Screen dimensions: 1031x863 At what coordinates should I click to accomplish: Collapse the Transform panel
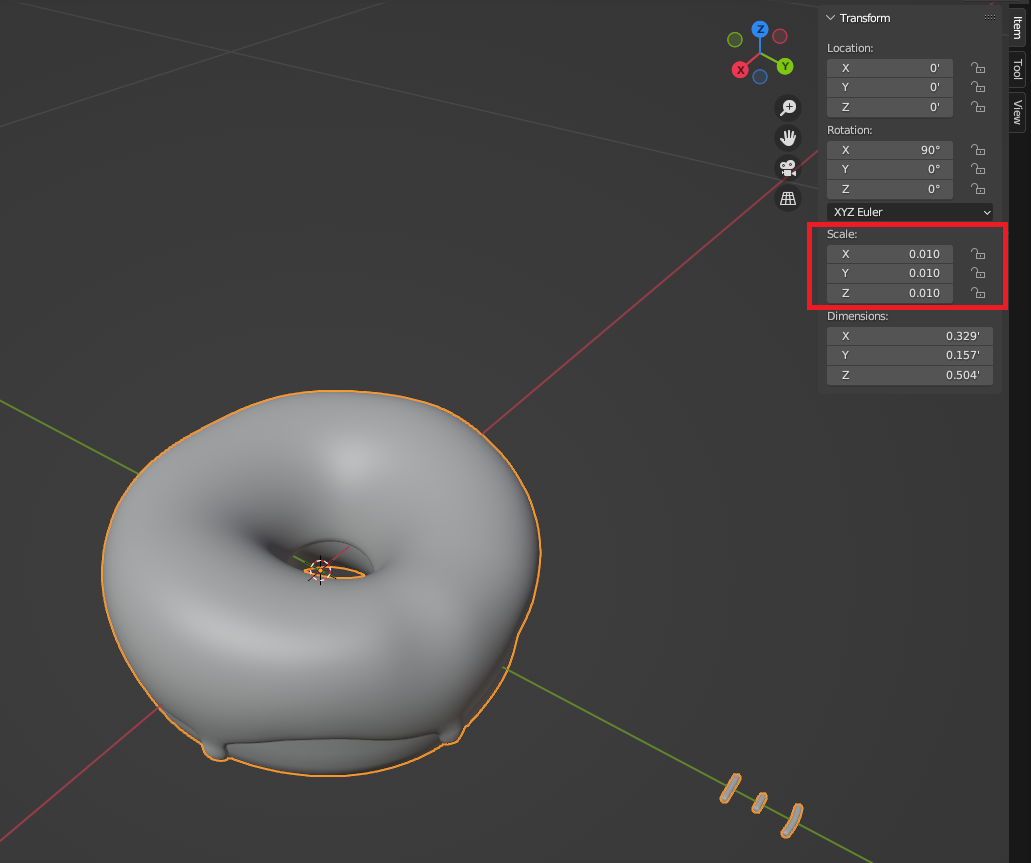tap(830, 18)
